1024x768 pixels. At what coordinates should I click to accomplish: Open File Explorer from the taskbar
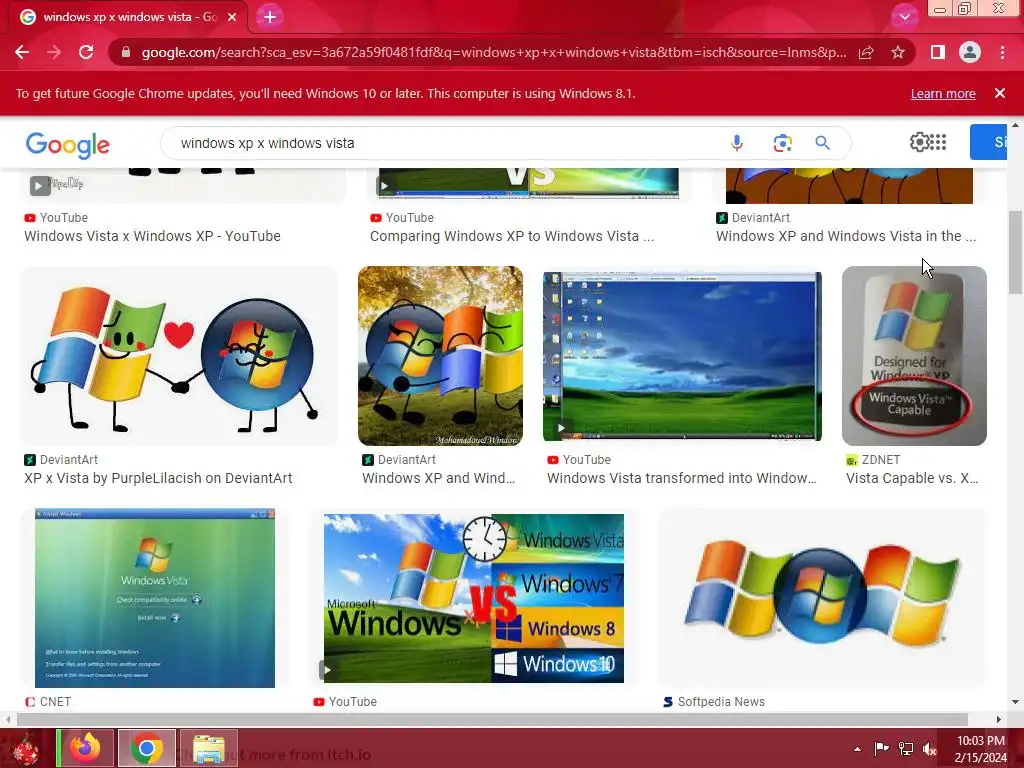[x=209, y=748]
